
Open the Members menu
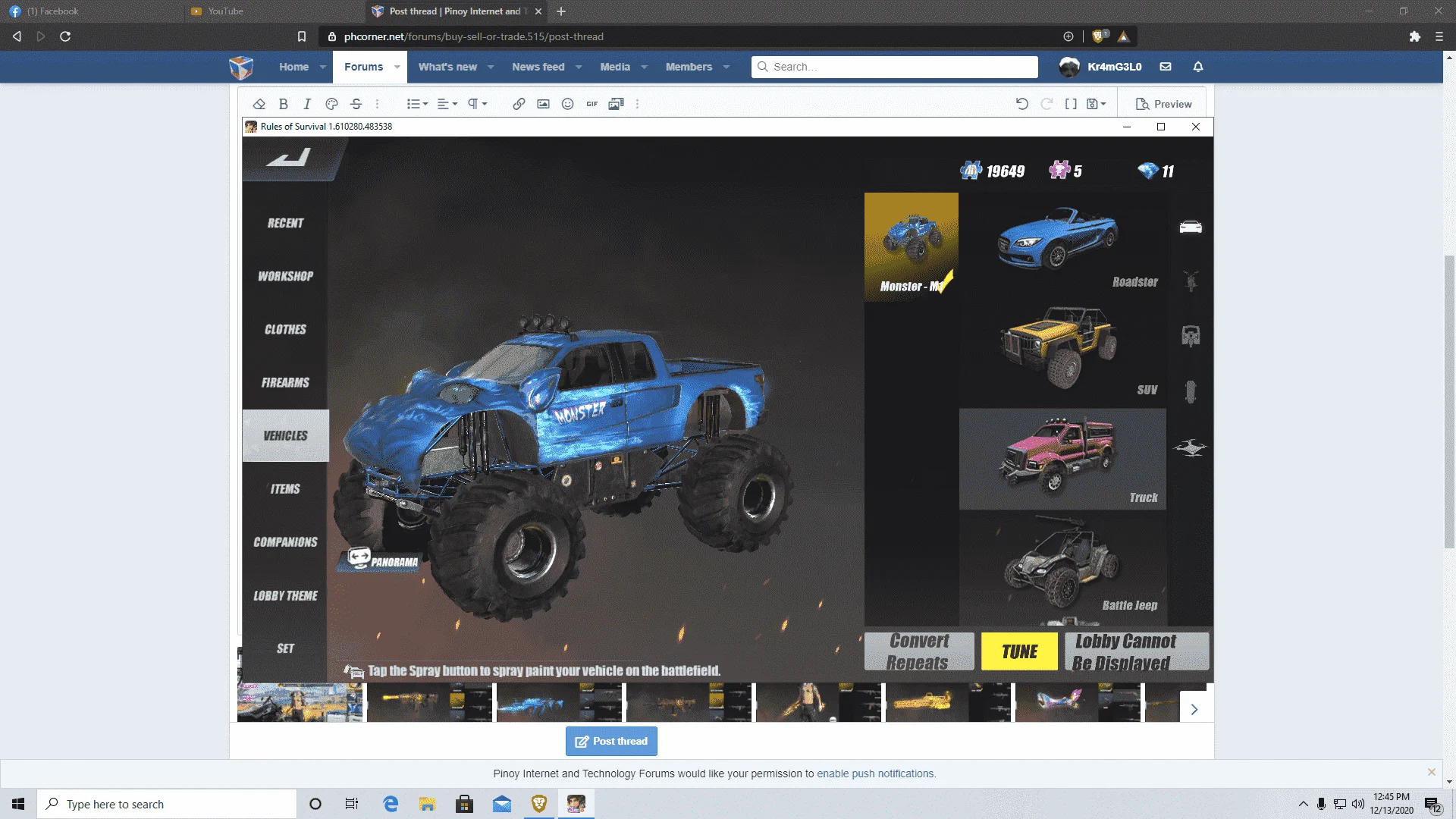[x=689, y=67]
